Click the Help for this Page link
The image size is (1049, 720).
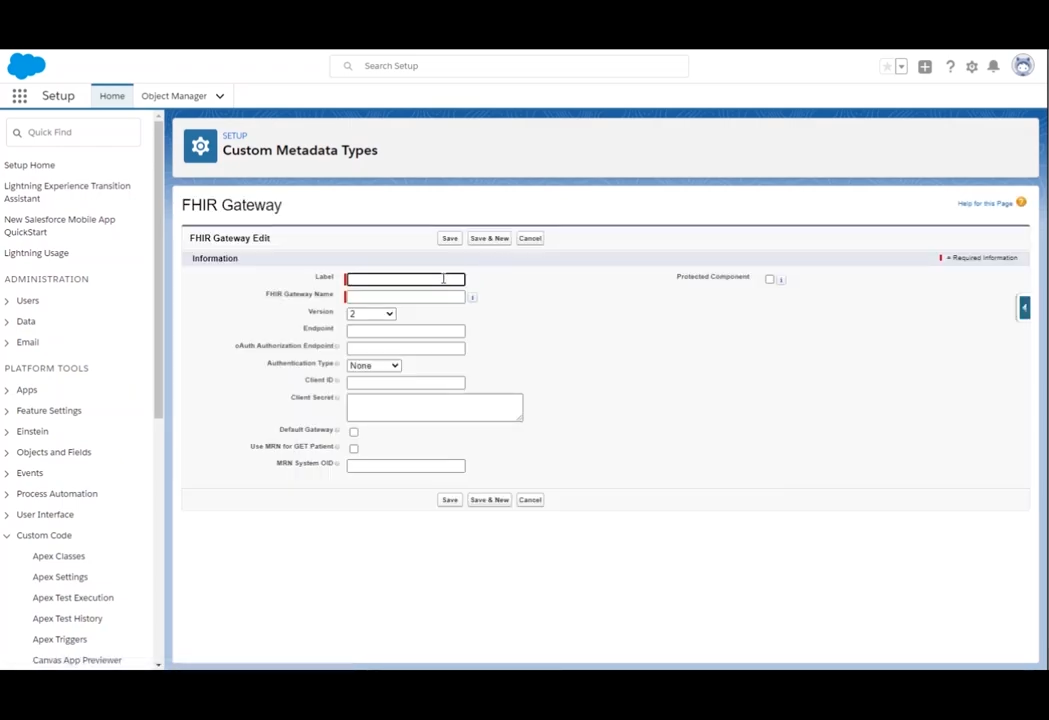[x=984, y=203]
